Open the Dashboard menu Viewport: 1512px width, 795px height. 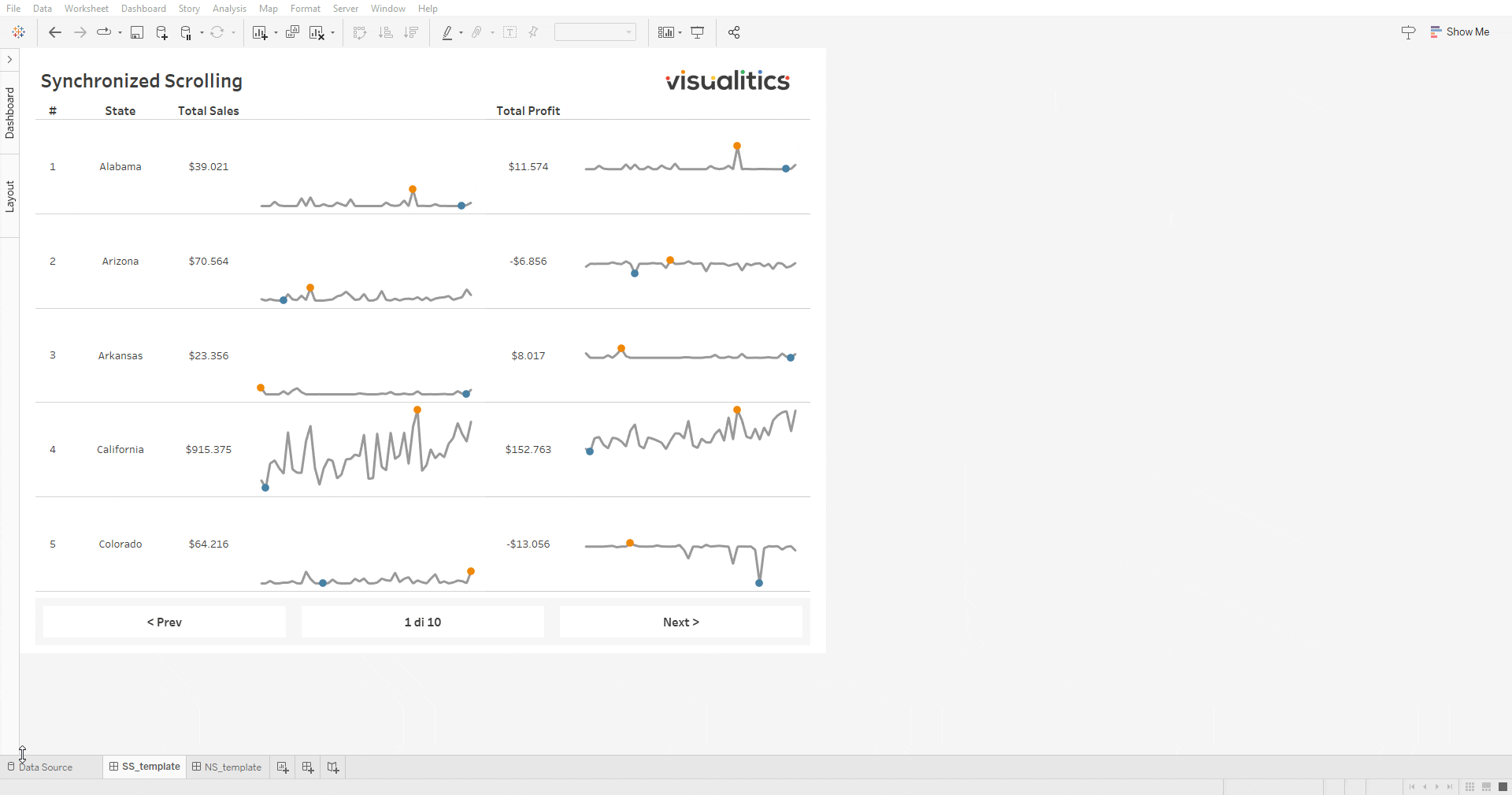[143, 9]
